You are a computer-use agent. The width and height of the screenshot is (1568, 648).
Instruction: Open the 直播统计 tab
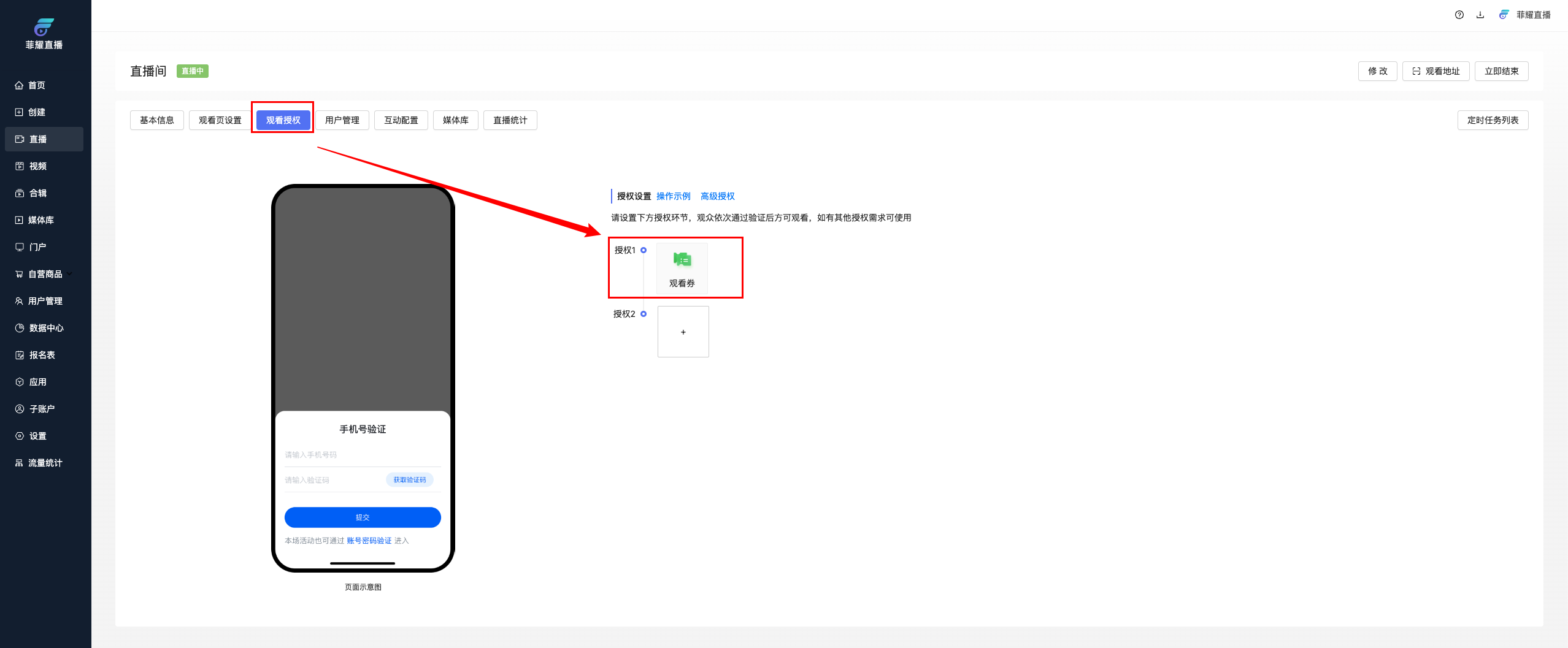pyautogui.click(x=510, y=120)
